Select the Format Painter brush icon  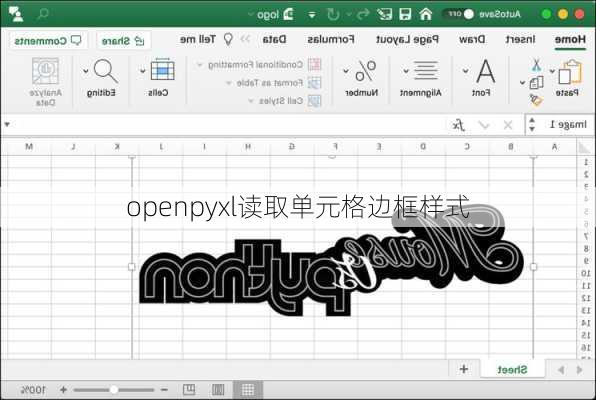click(x=536, y=100)
